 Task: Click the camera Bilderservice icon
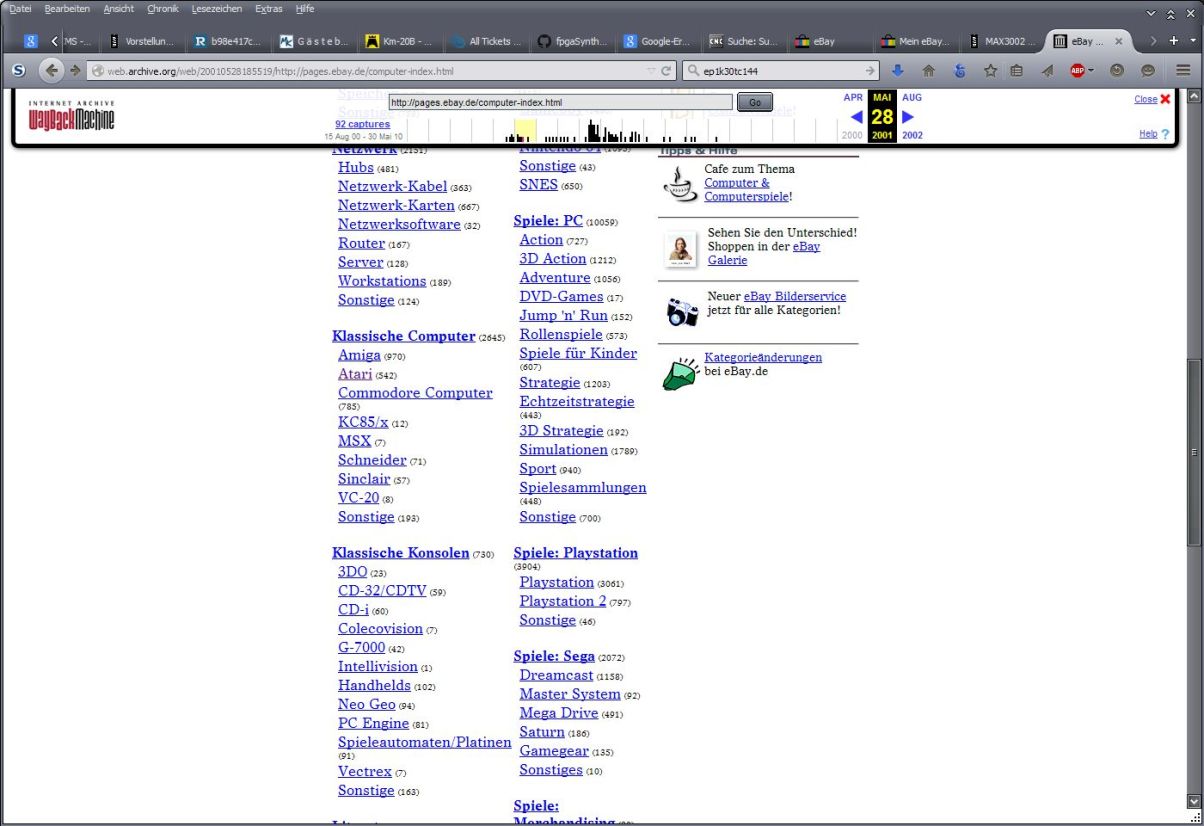pyautogui.click(x=682, y=312)
